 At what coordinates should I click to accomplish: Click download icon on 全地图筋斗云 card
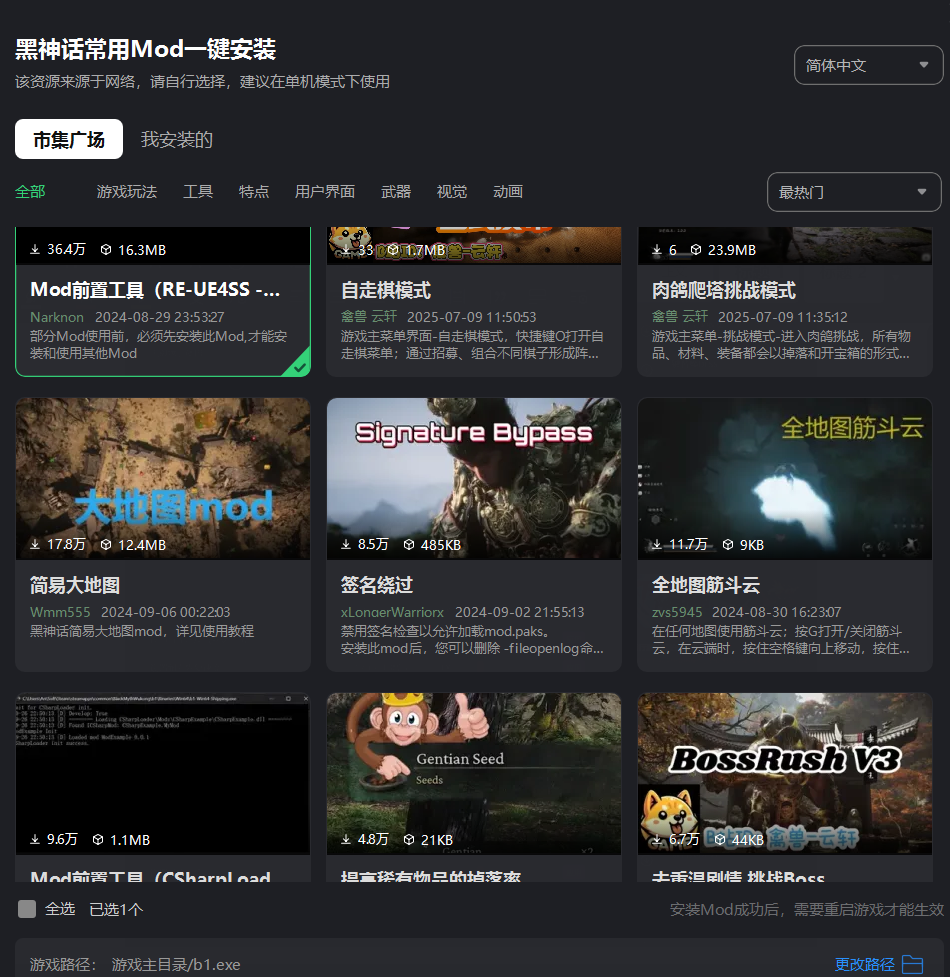pyautogui.click(x=657, y=545)
